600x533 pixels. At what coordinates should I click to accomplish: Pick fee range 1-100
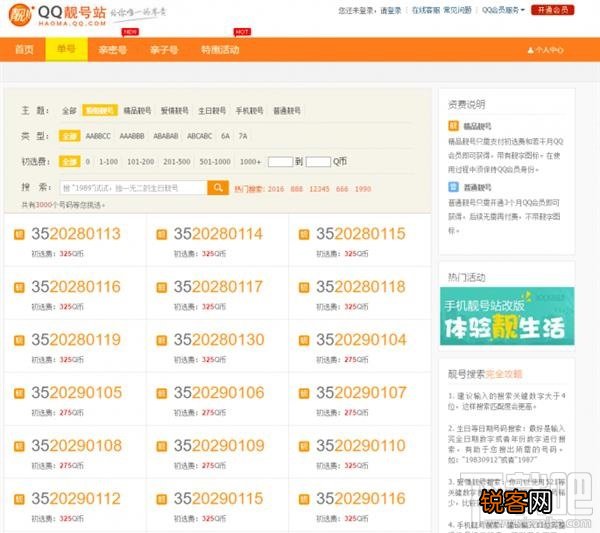[108, 162]
